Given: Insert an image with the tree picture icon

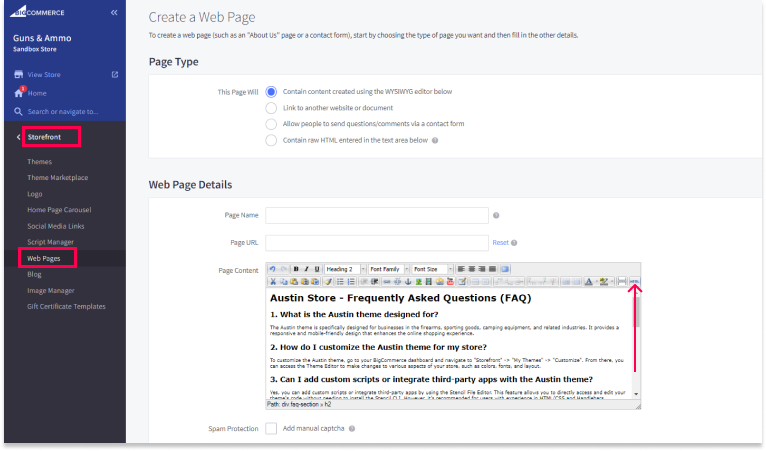Looking at the screenshot, I should [x=419, y=281].
